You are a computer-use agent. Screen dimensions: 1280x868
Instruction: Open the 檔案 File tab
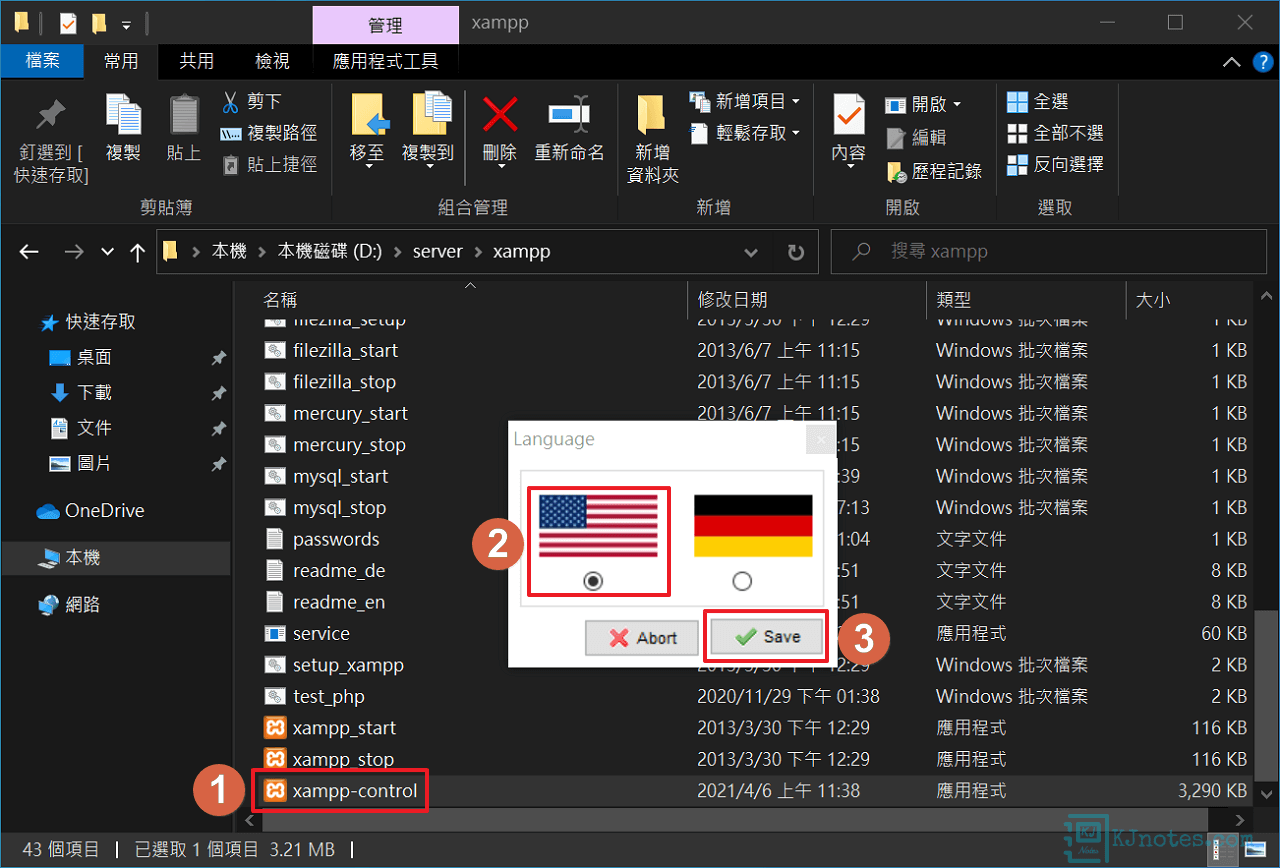coord(41,61)
